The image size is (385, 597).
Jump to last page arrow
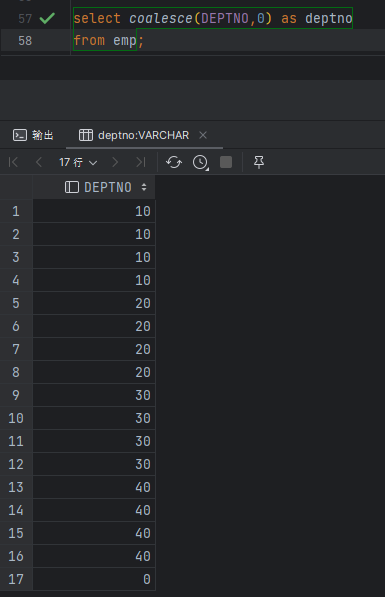[x=141, y=163]
